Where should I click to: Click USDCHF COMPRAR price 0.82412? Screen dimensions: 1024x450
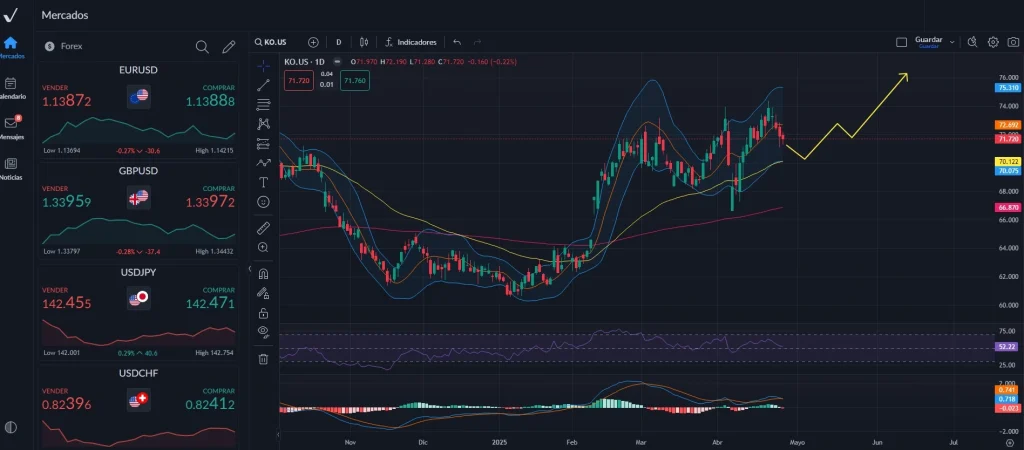coord(210,405)
